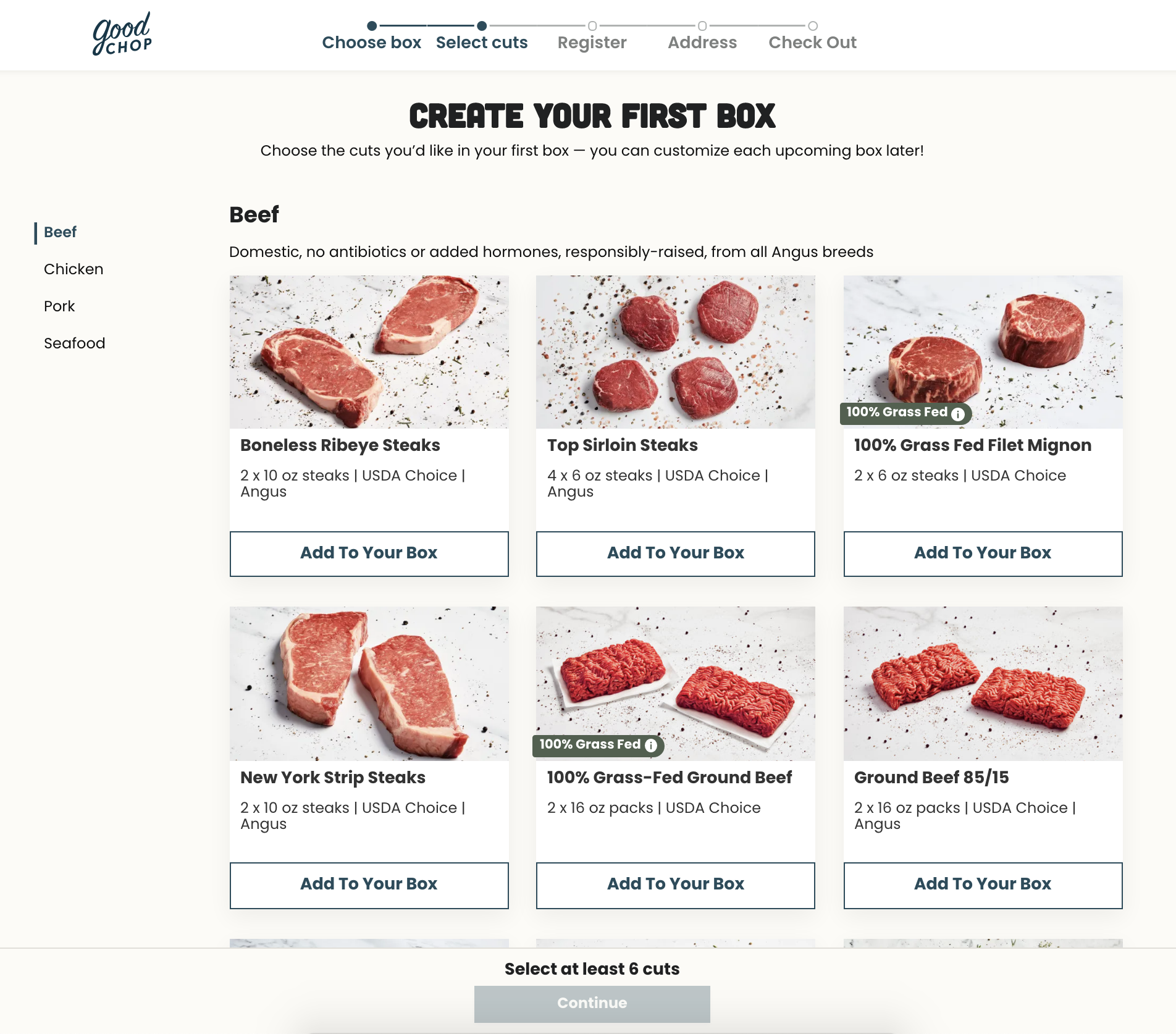Select Pork in the category sidebar
This screenshot has height=1034, width=1176.
coord(59,306)
